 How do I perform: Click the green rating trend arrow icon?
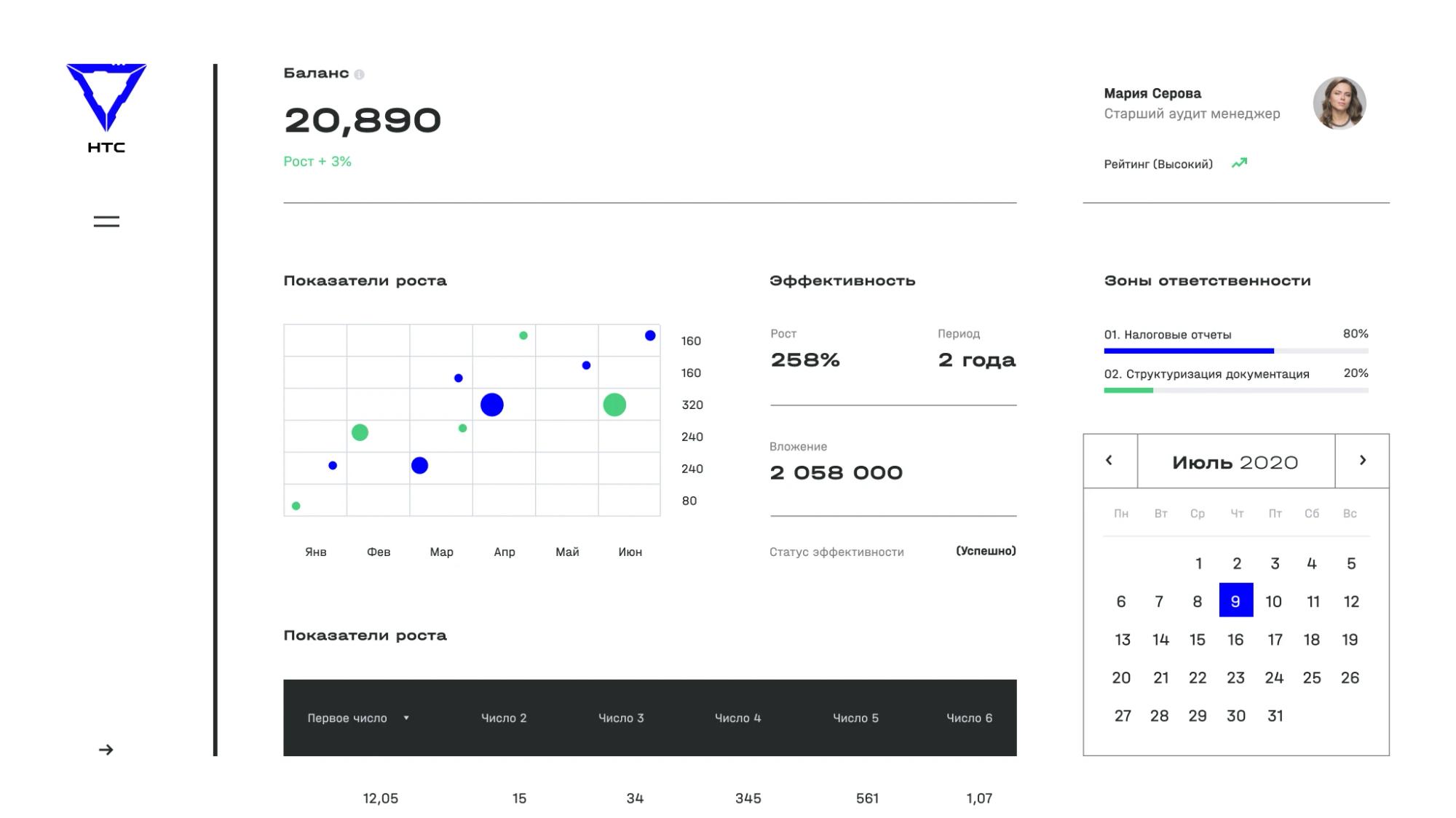[1239, 163]
